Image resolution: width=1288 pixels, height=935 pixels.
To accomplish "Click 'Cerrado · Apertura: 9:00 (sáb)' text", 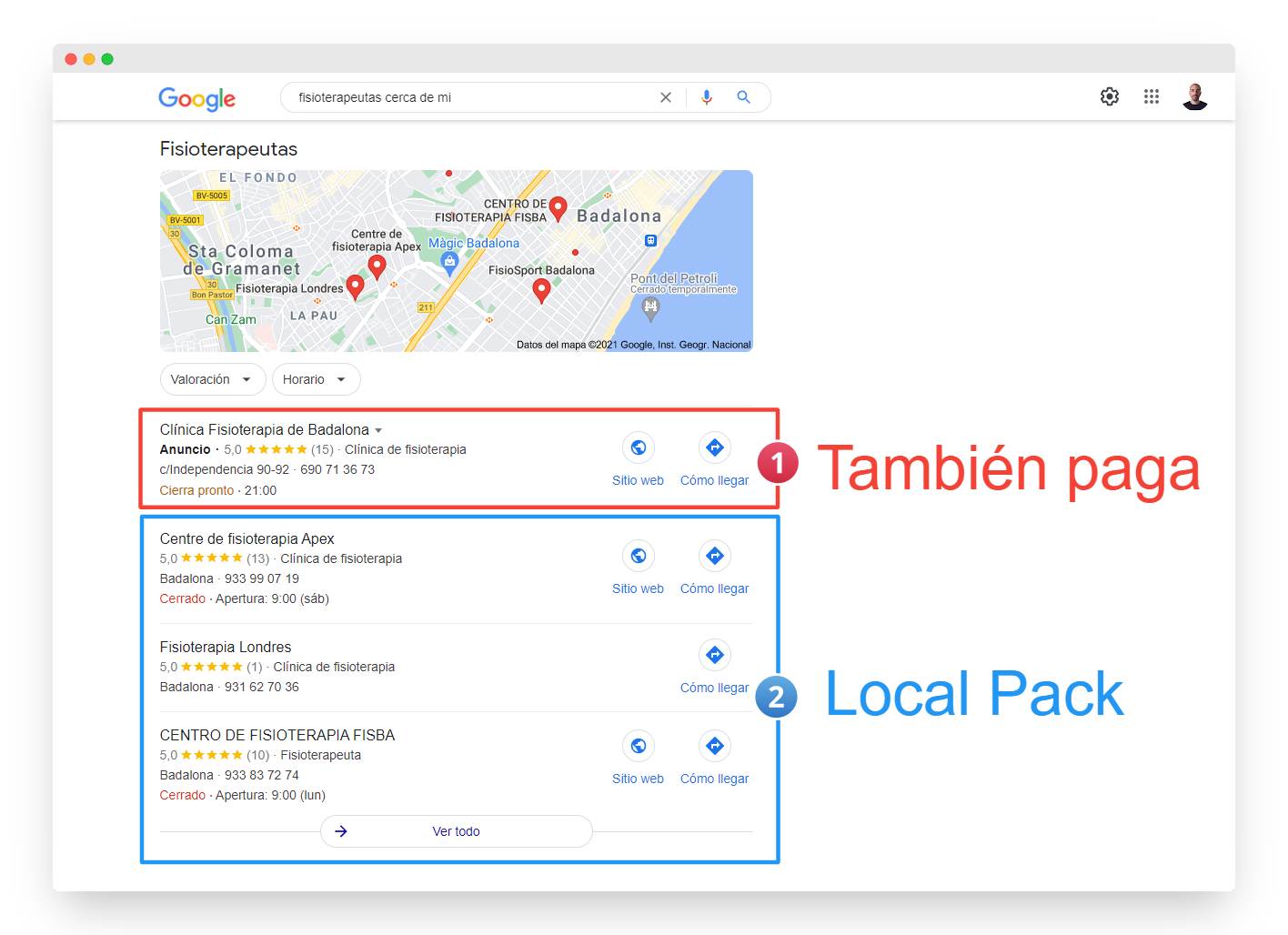I will 245,598.
